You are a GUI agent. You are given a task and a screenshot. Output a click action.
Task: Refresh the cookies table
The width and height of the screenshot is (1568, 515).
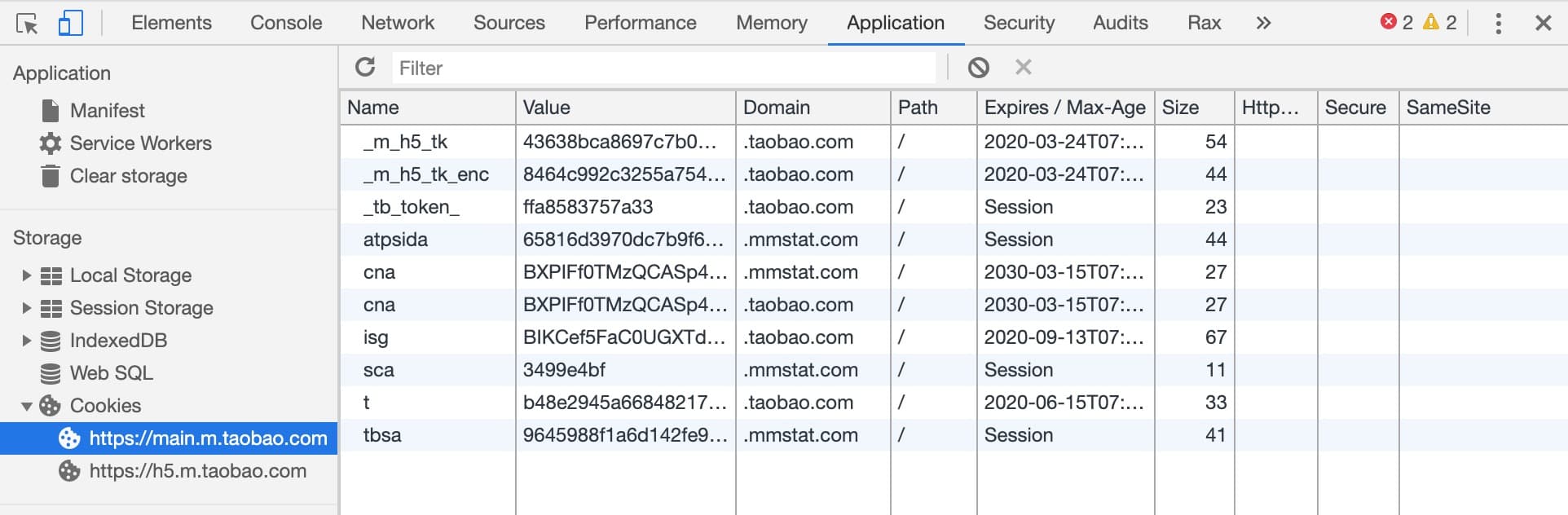[x=366, y=68]
